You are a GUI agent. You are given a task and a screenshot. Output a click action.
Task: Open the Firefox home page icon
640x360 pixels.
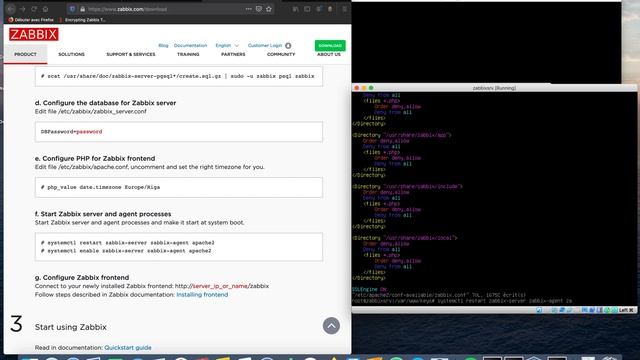click(x=45, y=9)
